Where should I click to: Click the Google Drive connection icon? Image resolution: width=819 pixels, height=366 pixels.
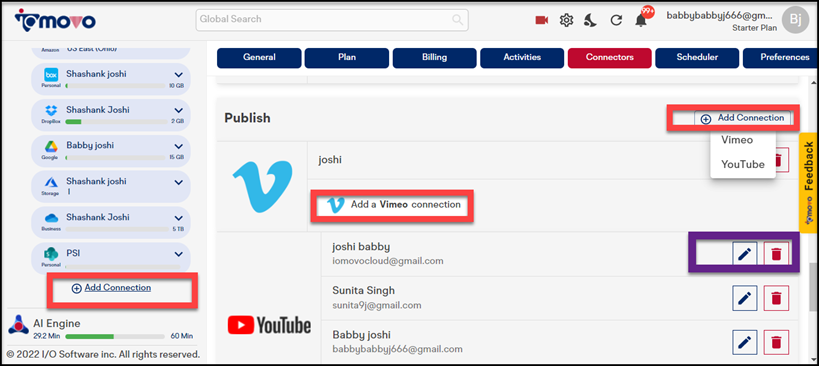51,147
